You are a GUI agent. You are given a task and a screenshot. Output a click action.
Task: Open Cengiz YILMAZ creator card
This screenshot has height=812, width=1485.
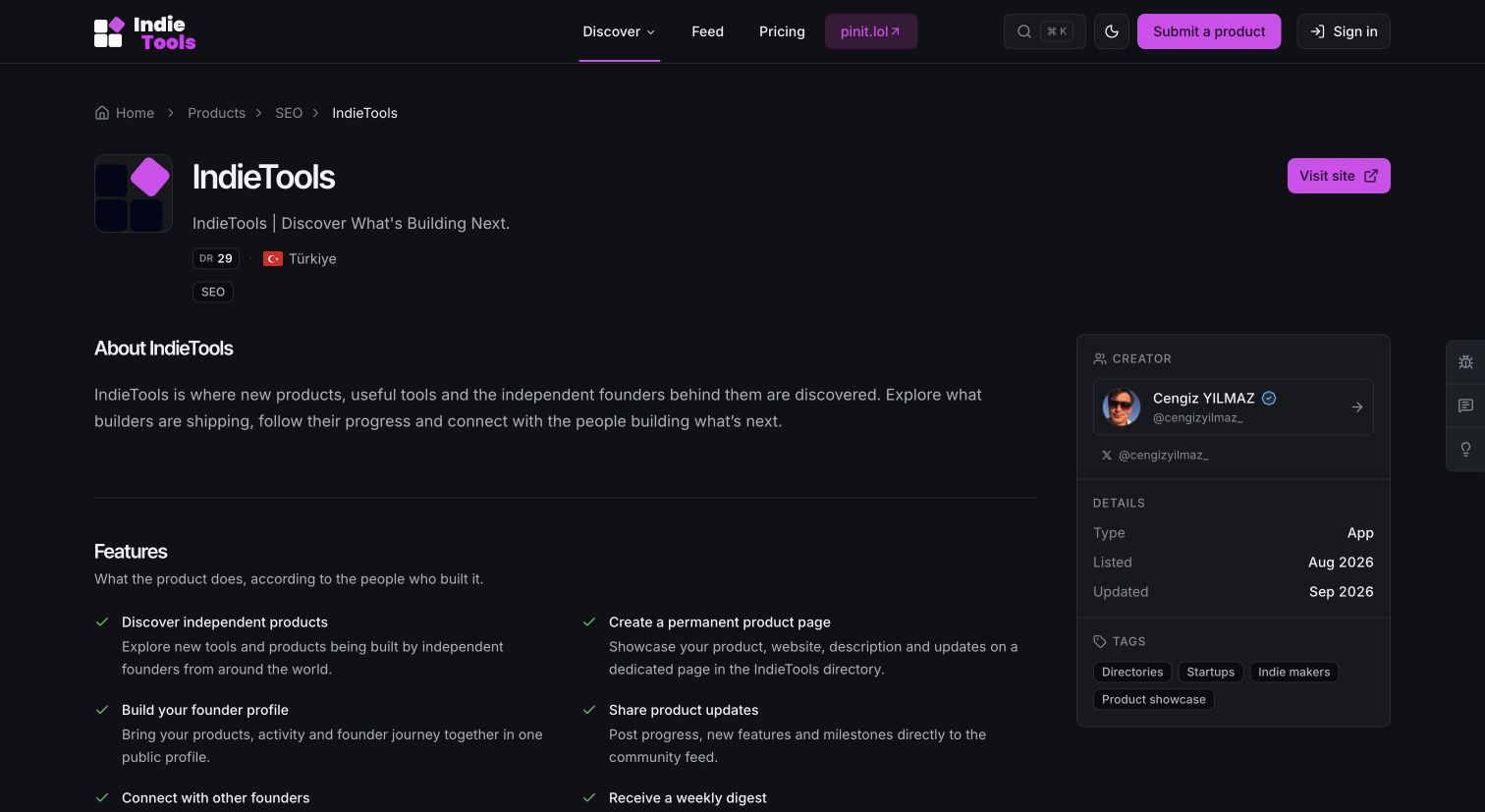click(1234, 406)
